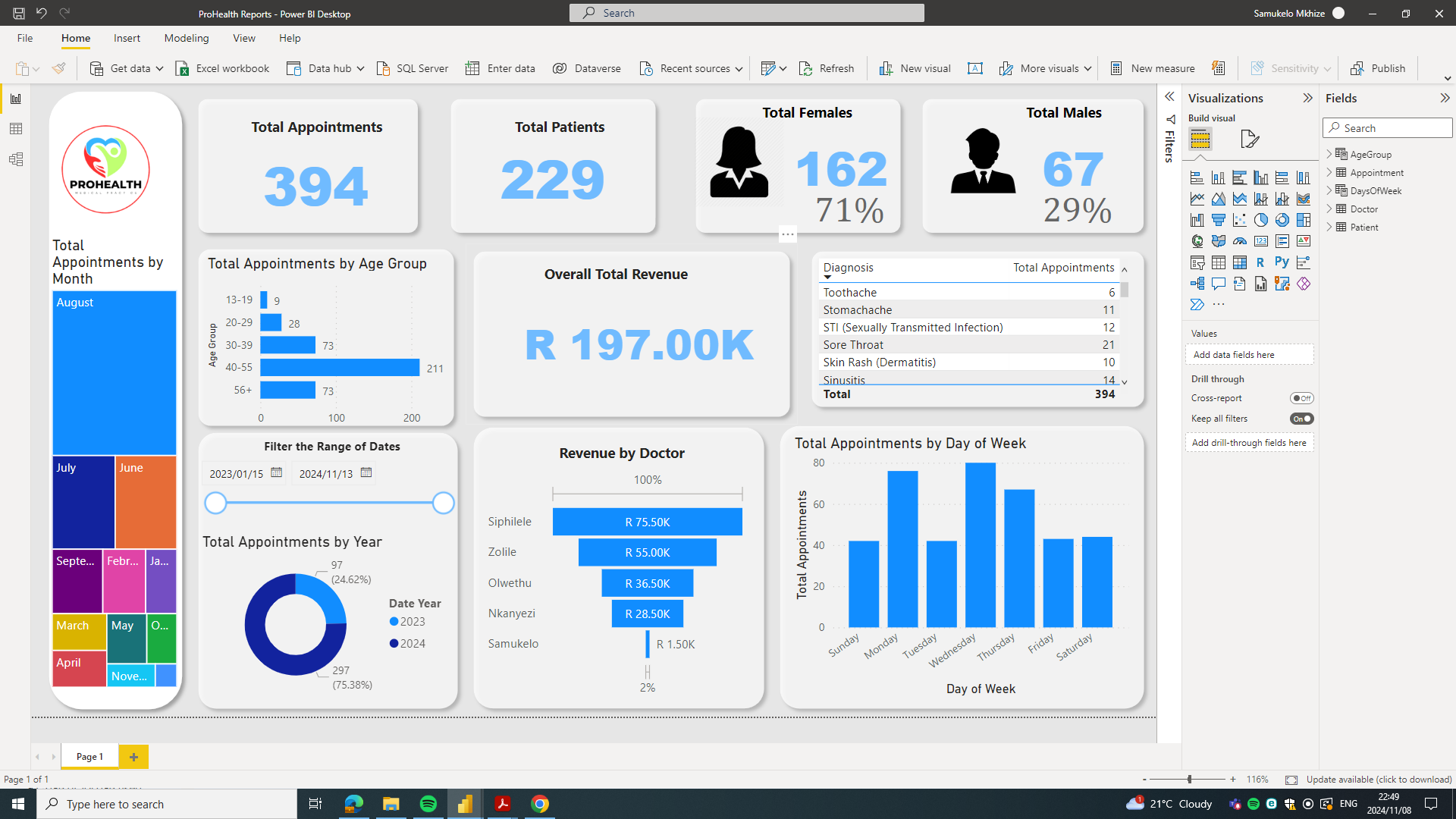Open the start date calendar picker
The image size is (1456, 819).
(x=276, y=472)
